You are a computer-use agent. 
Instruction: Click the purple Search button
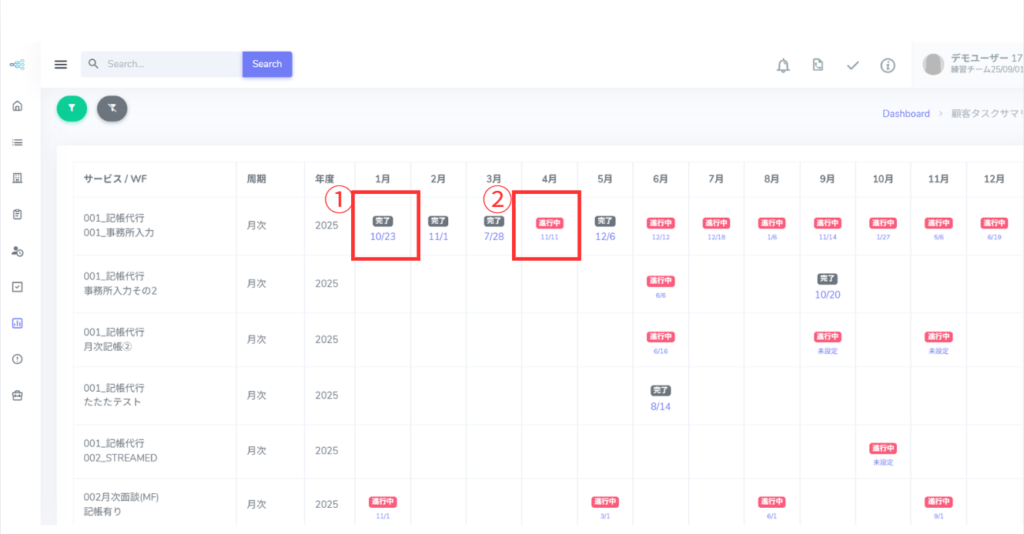pyautogui.click(x=267, y=64)
